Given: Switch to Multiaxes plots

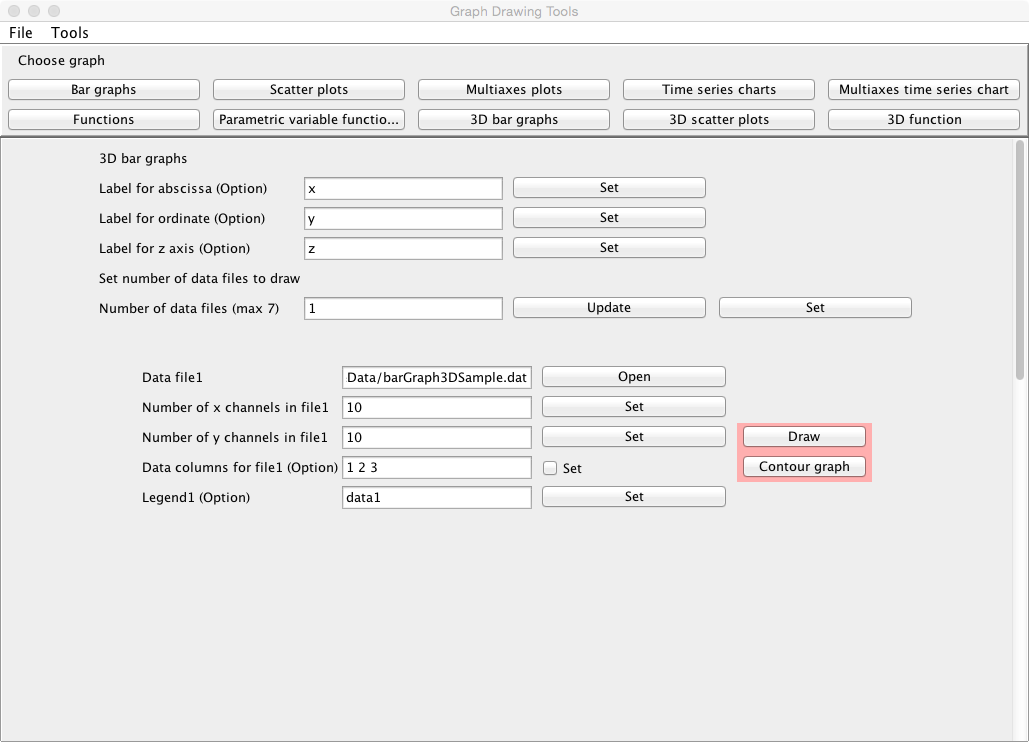Looking at the screenshot, I should click(x=514, y=89).
